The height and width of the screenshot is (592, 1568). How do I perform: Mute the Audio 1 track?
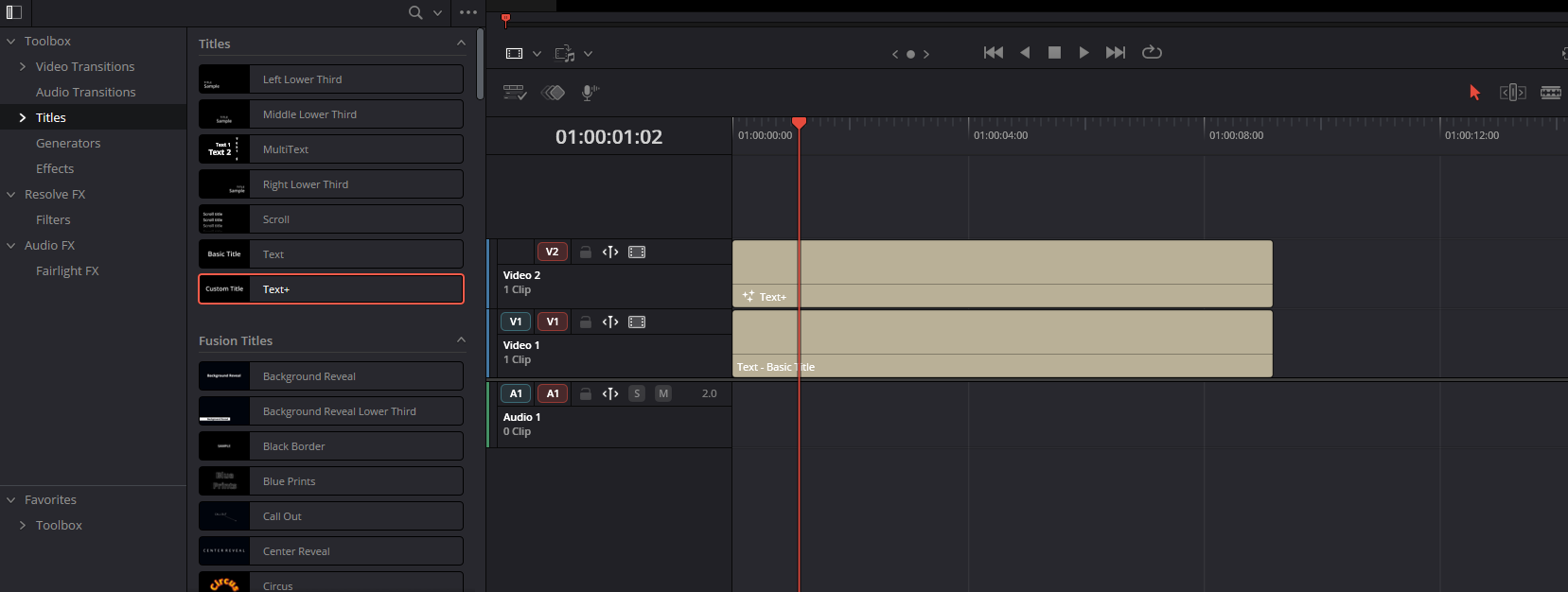[663, 393]
